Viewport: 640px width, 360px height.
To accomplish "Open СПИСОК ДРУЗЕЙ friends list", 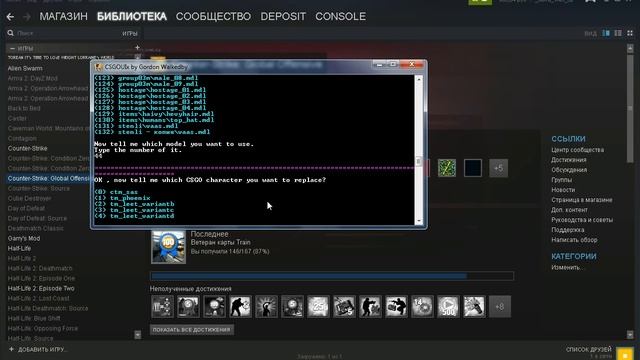I will [589, 350].
